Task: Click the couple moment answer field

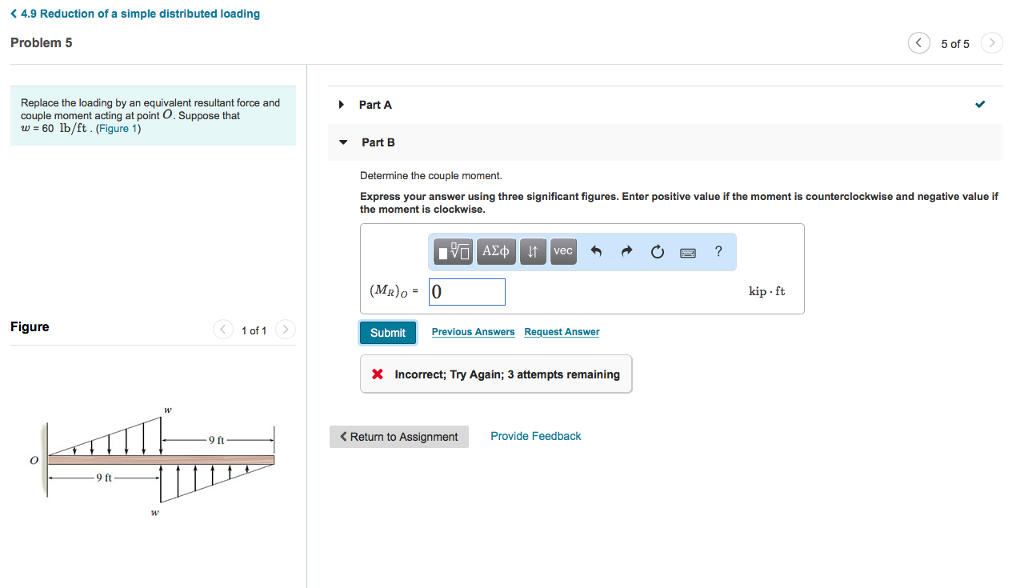Action: (467, 292)
